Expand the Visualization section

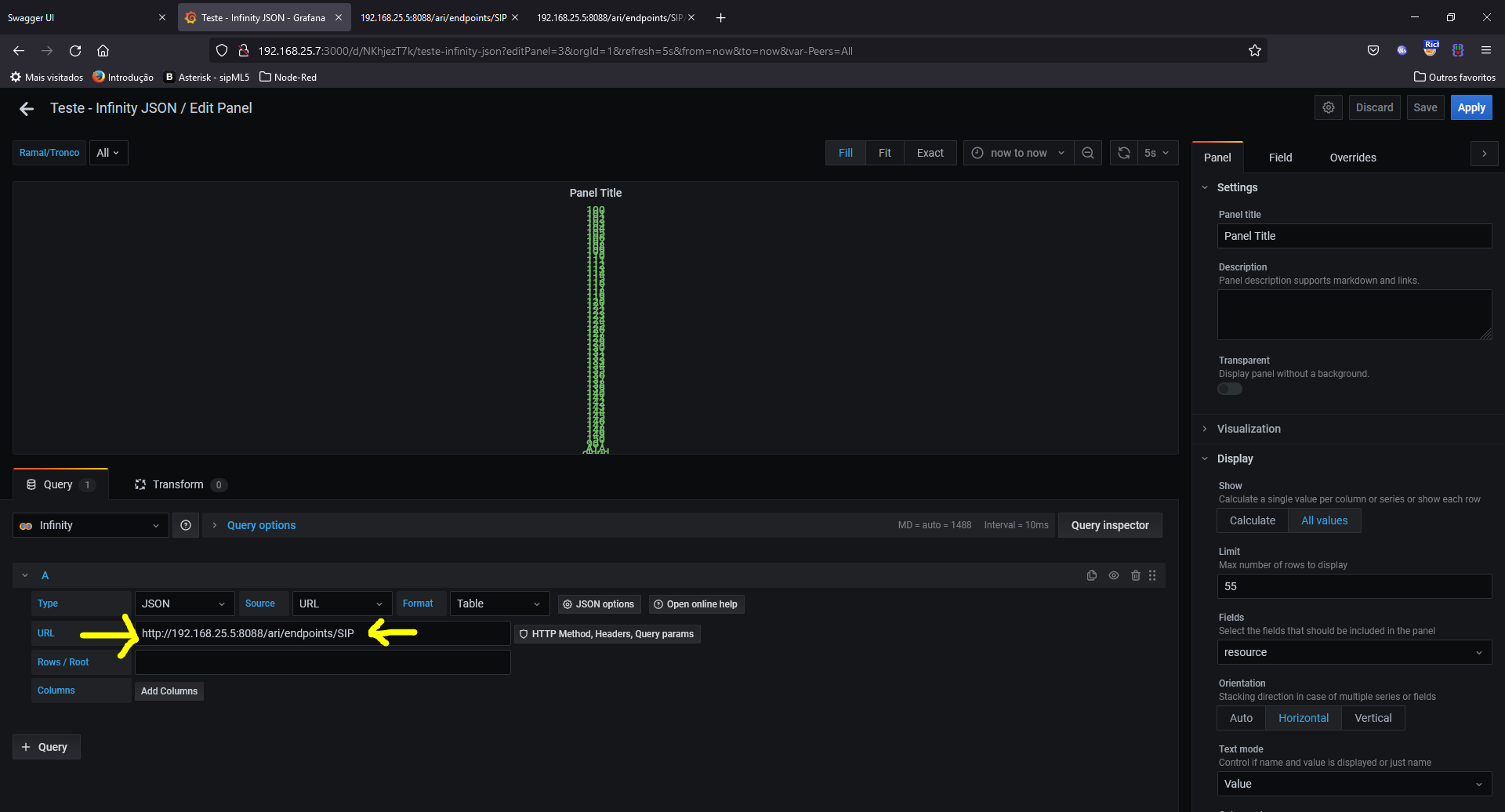[x=1248, y=429]
